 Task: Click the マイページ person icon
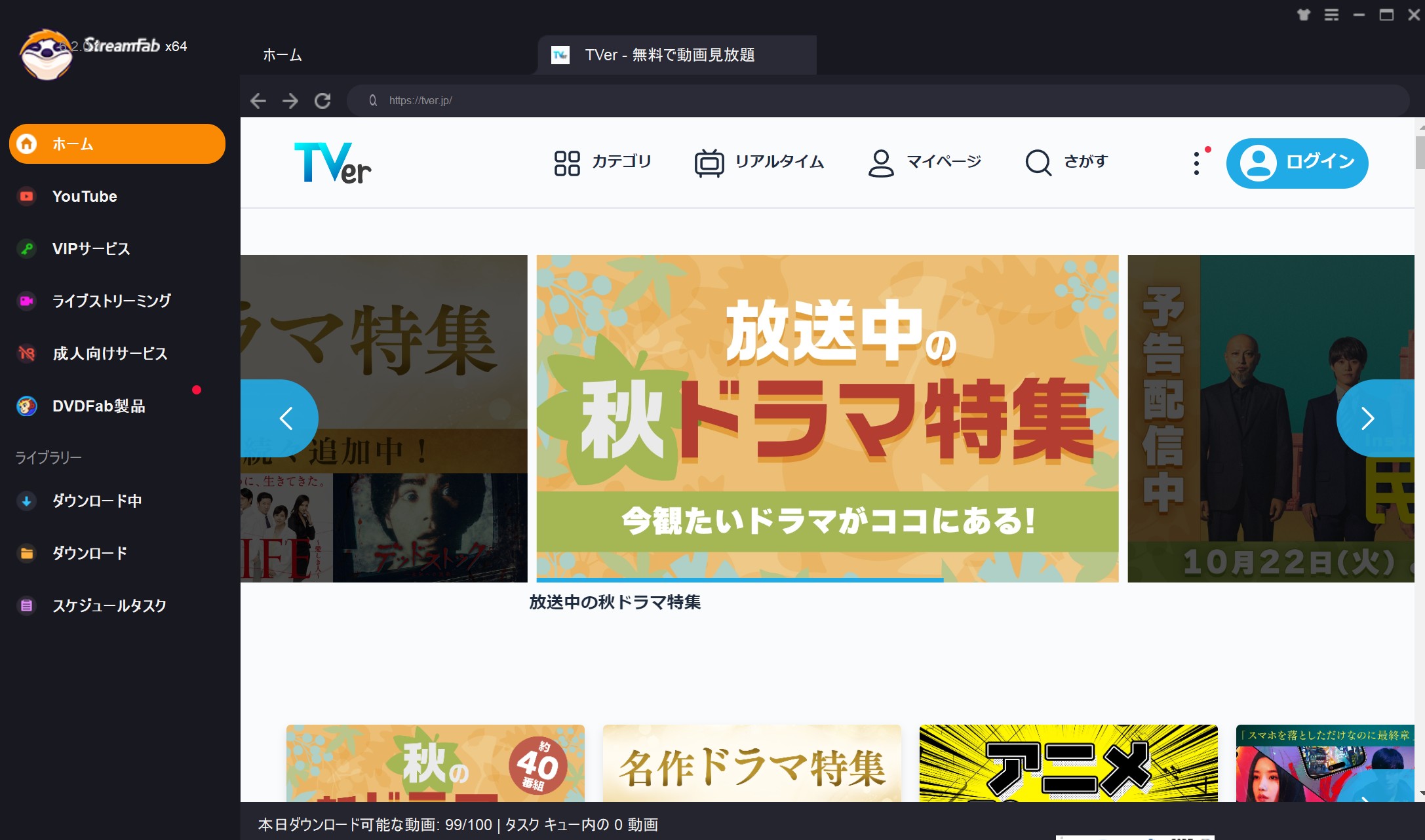pos(881,163)
